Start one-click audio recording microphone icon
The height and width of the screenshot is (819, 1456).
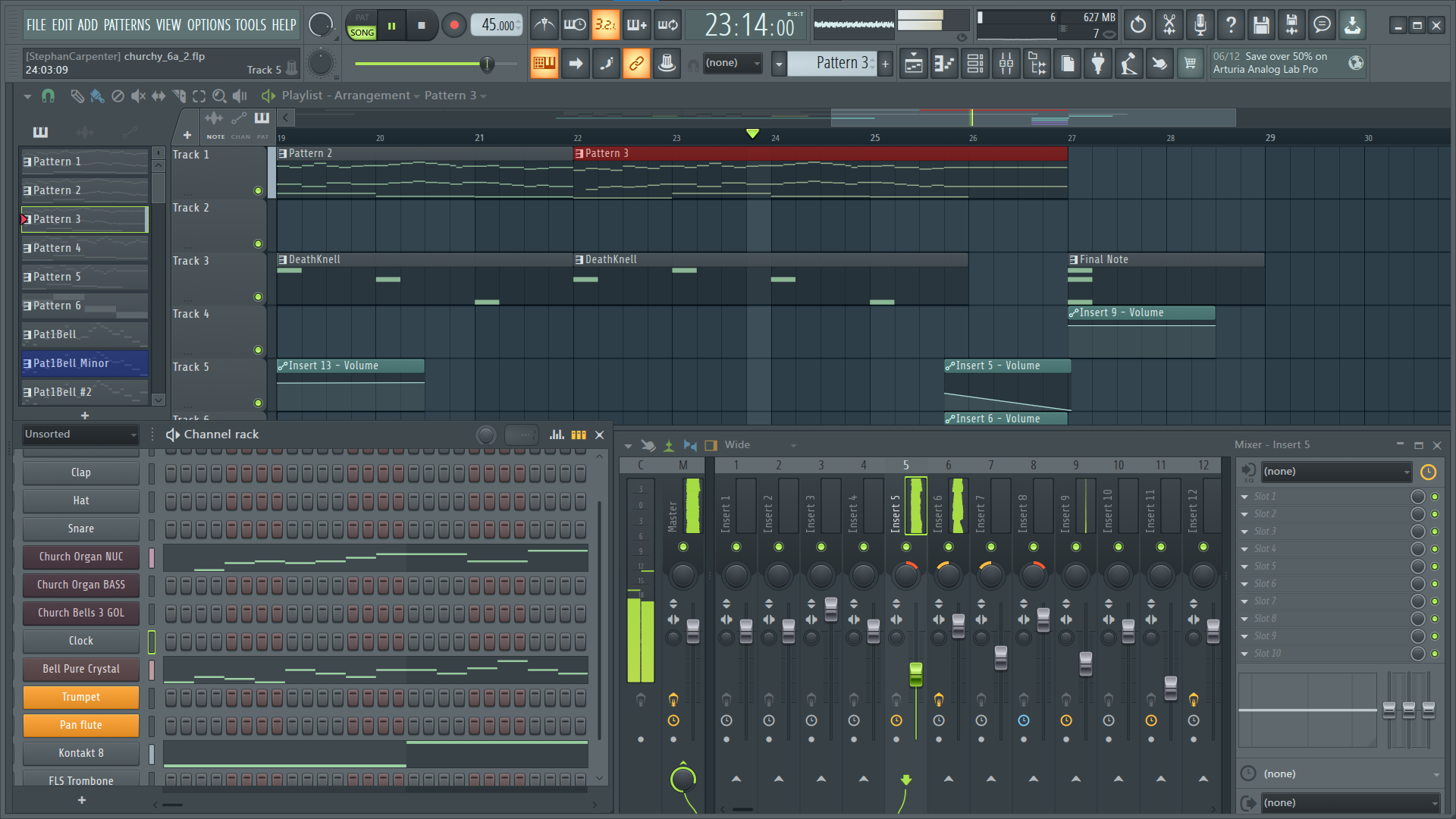(1200, 25)
